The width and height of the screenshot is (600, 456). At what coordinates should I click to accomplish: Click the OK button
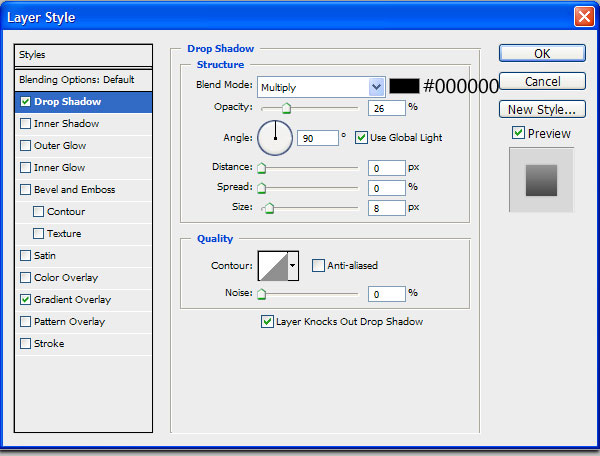point(542,53)
